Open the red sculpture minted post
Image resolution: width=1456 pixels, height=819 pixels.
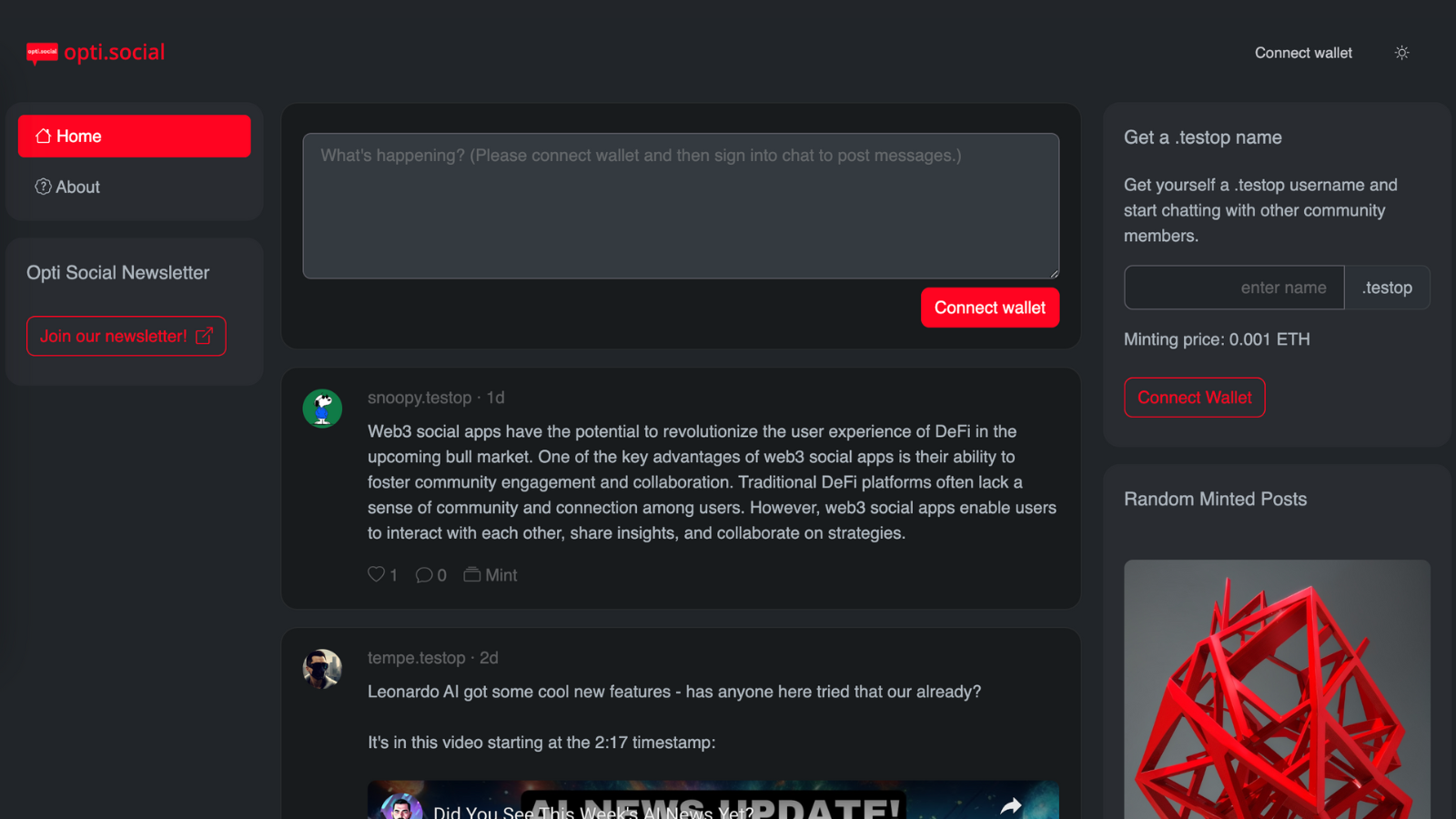[1276, 692]
